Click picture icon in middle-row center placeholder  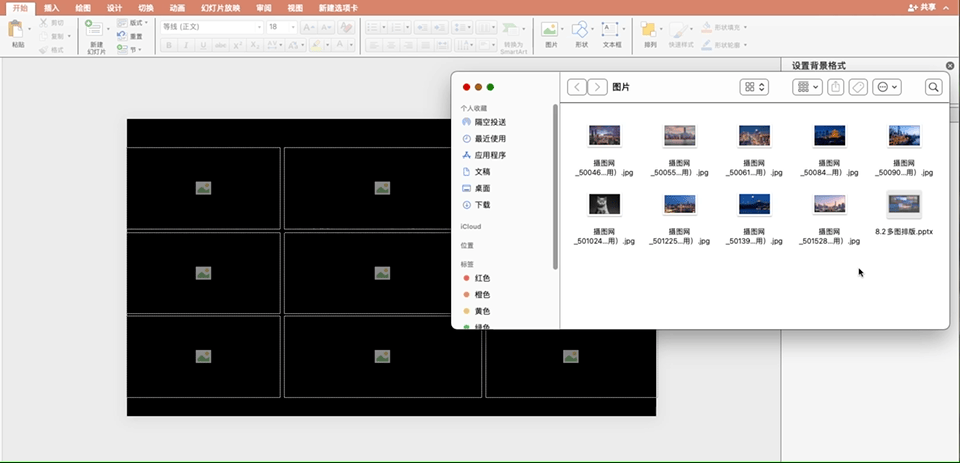coord(382,273)
